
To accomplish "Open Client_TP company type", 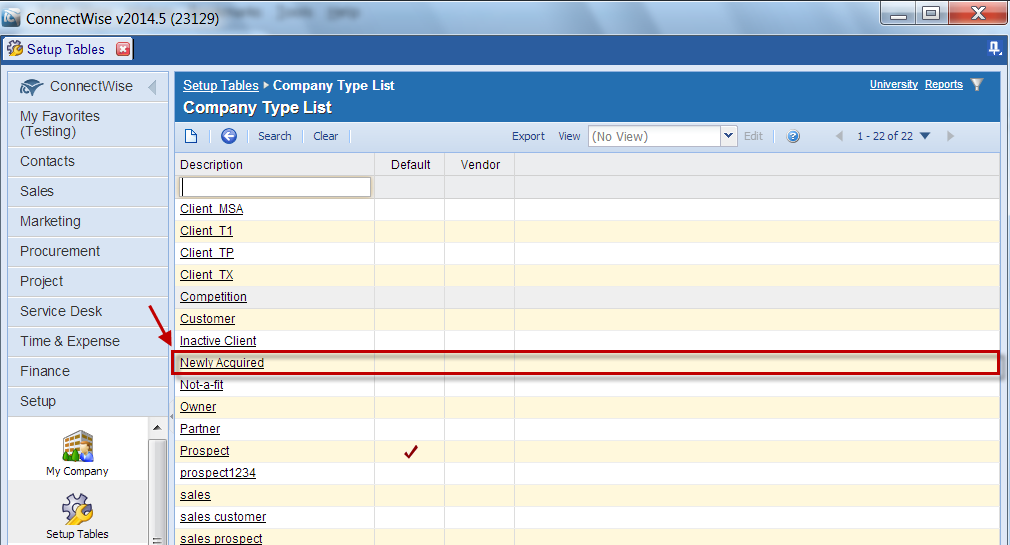I will pos(207,253).
